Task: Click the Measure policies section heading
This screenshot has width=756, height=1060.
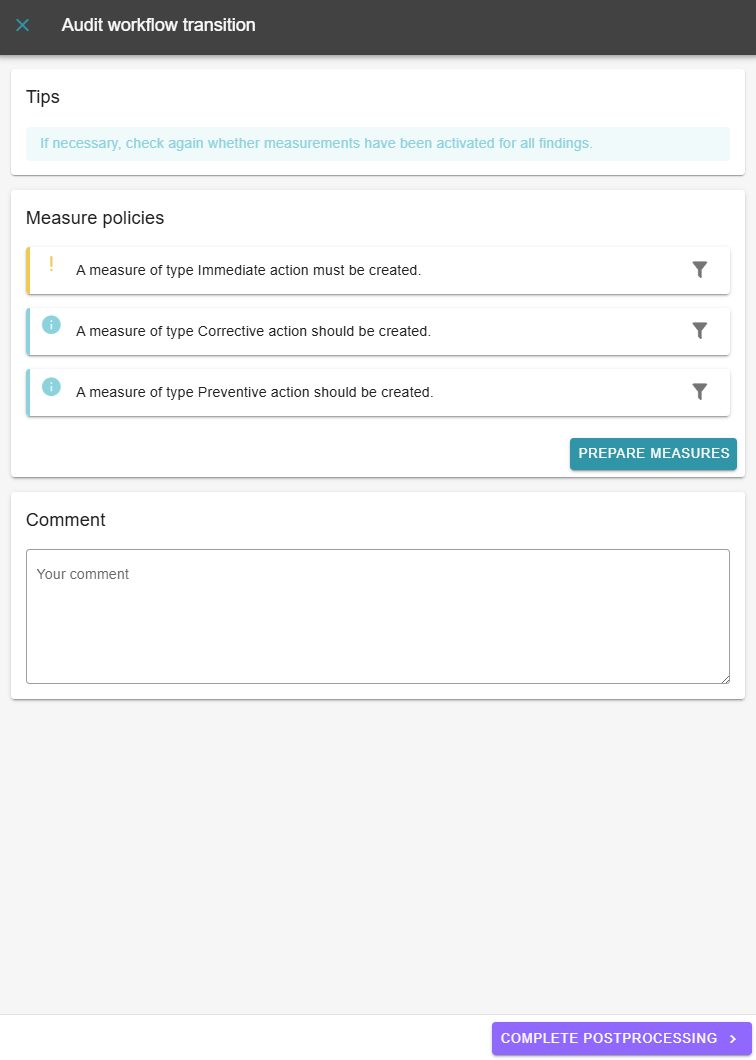Action: coord(95,217)
